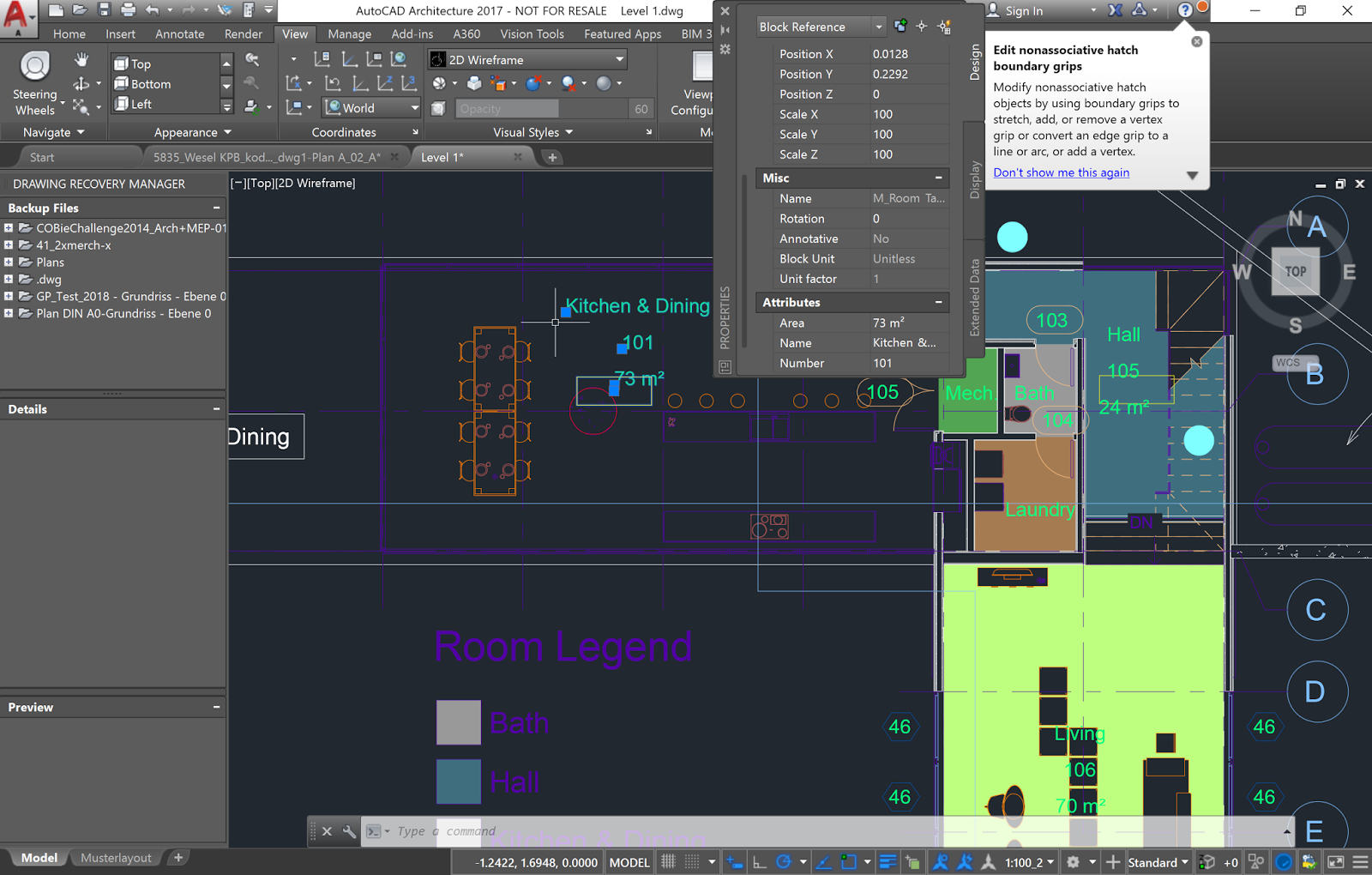The width and height of the screenshot is (1372, 875).
Task: Click the Don't show me this again link
Action: pos(1061,172)
